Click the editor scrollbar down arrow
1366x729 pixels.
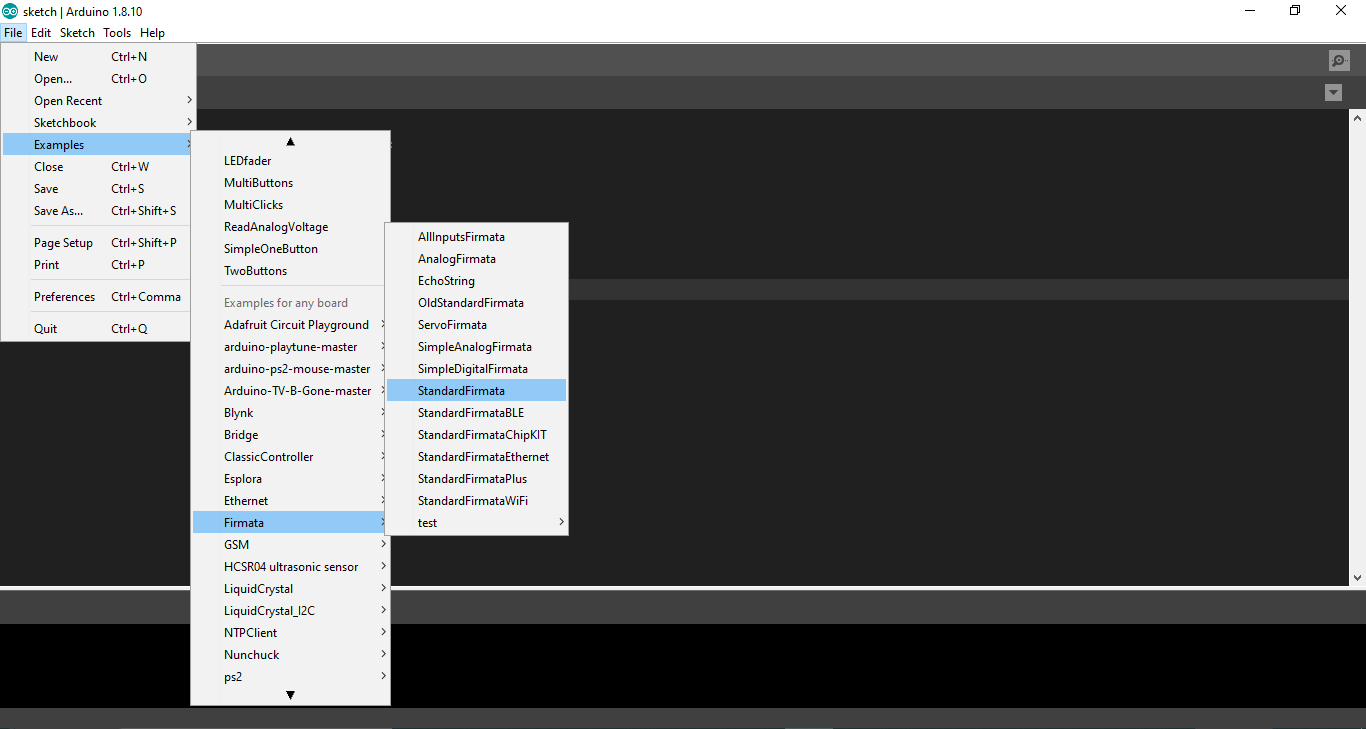(1357, 577)
